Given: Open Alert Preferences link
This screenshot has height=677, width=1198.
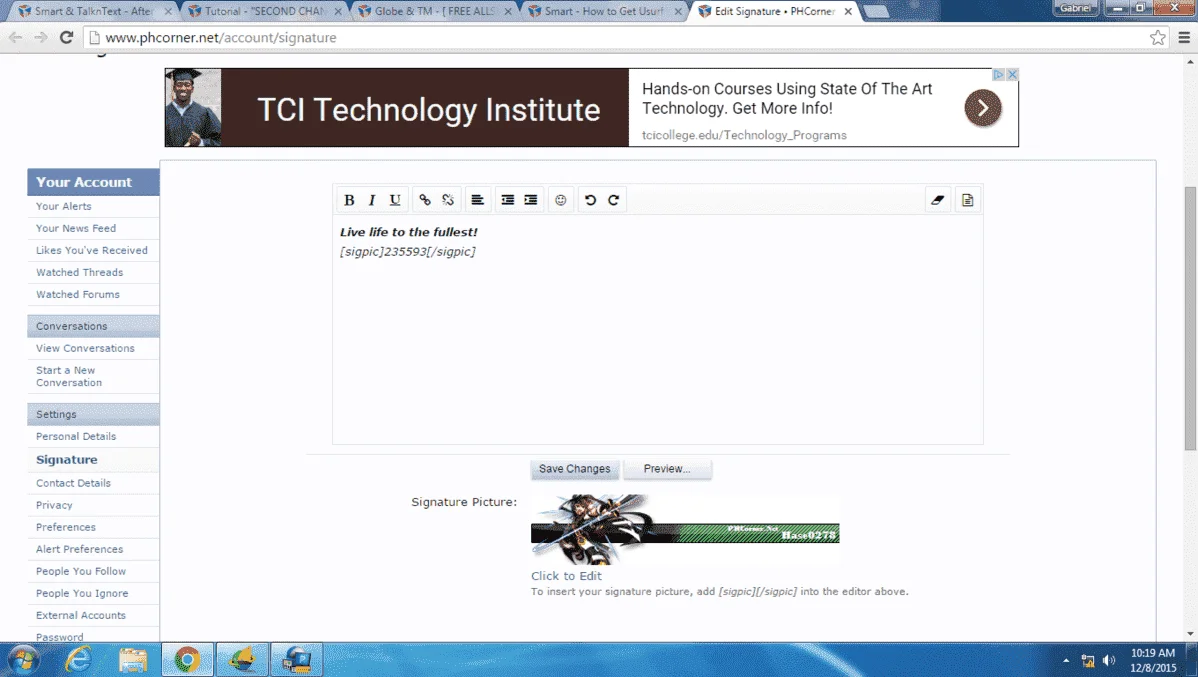Looking at the screenshot, I should click(79, 550).
